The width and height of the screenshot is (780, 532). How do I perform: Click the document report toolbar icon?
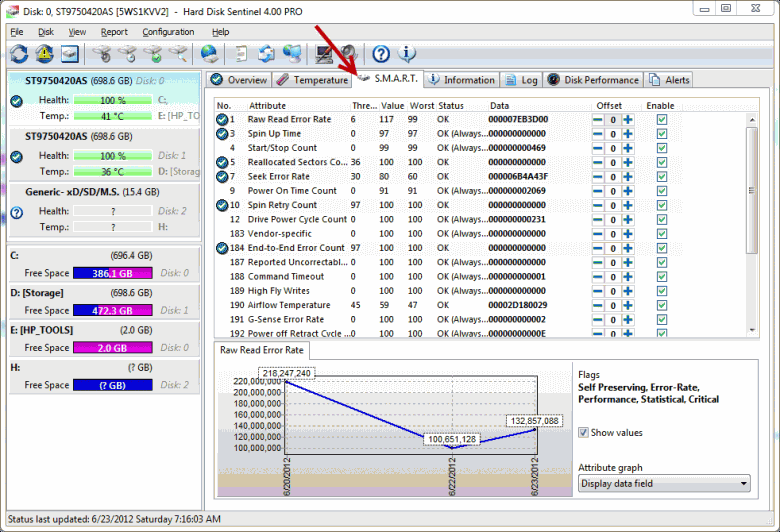[241, 53]
